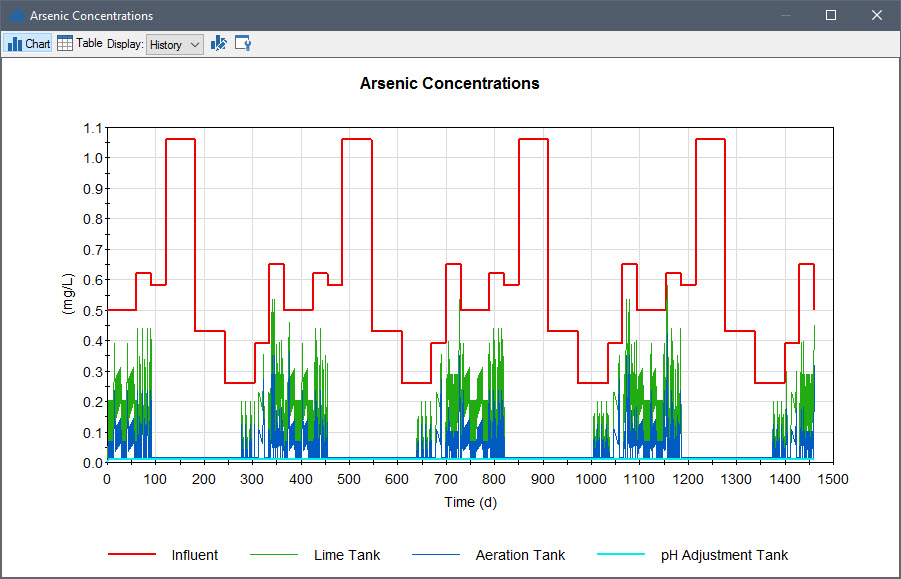Click the Time (d) axis label
The width and height of the screenshot is (901, 579).
coord(471,503)
